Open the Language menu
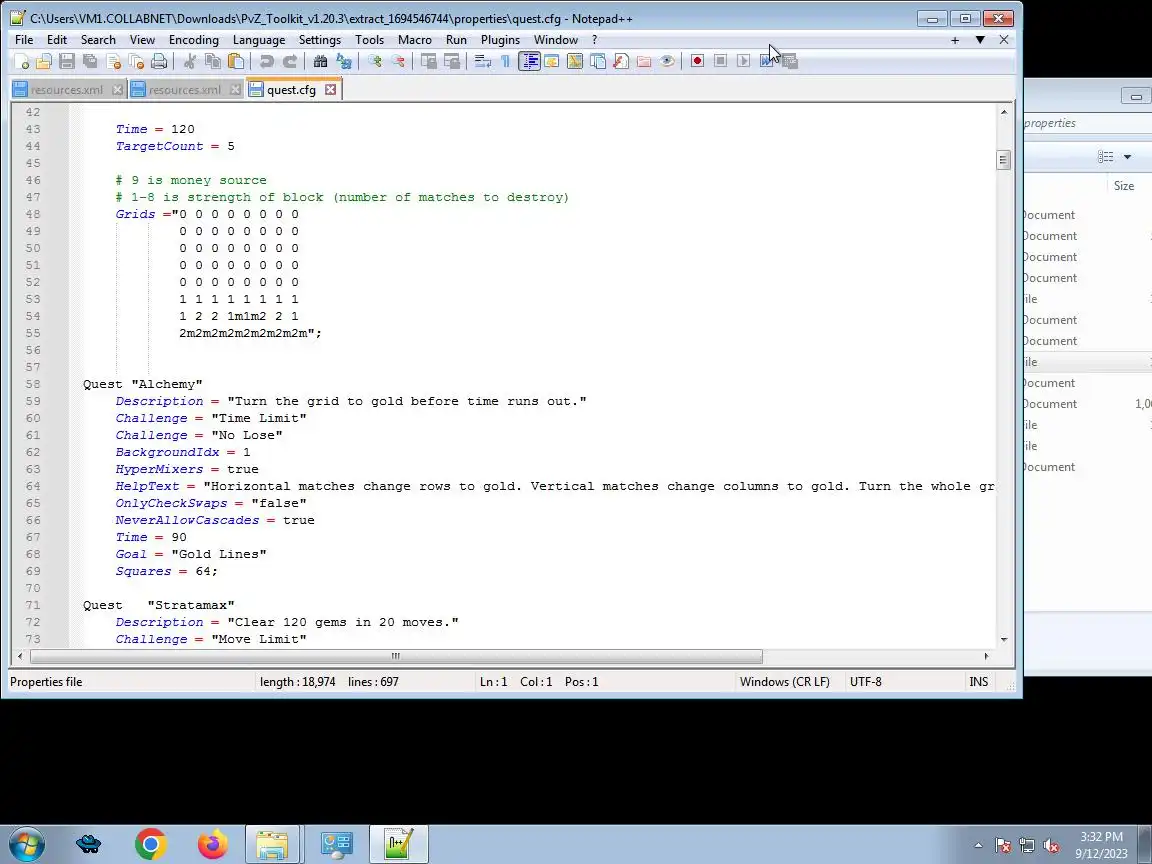1152x864 pixels. (x=259, y=40)
